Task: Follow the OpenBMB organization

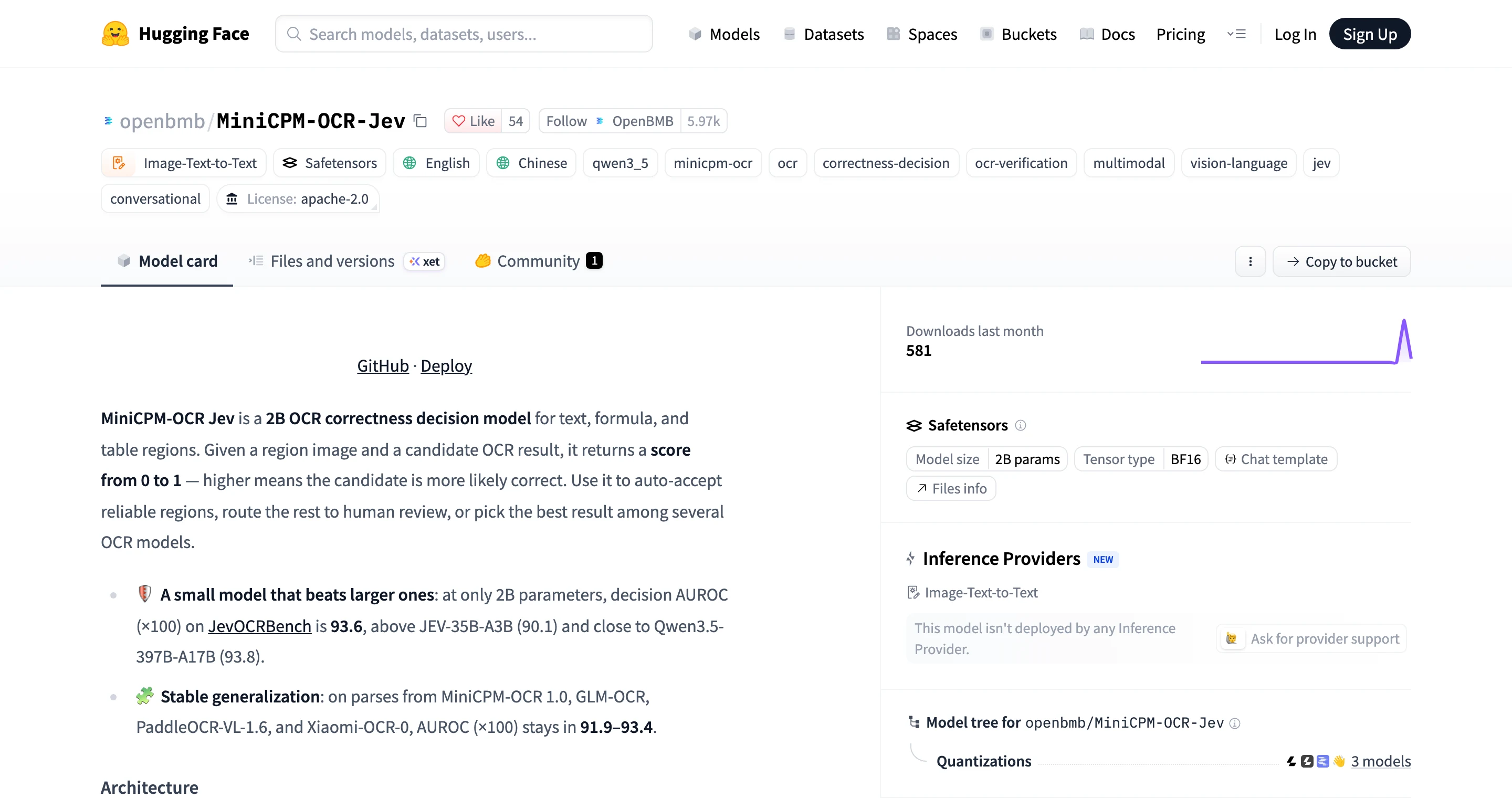Action: (610, 121)
